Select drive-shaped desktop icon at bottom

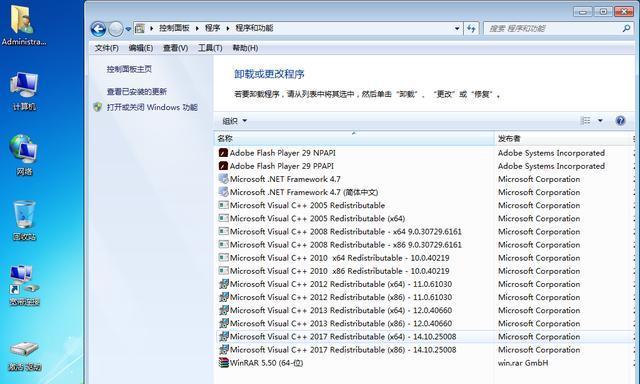tap(24, 356)
